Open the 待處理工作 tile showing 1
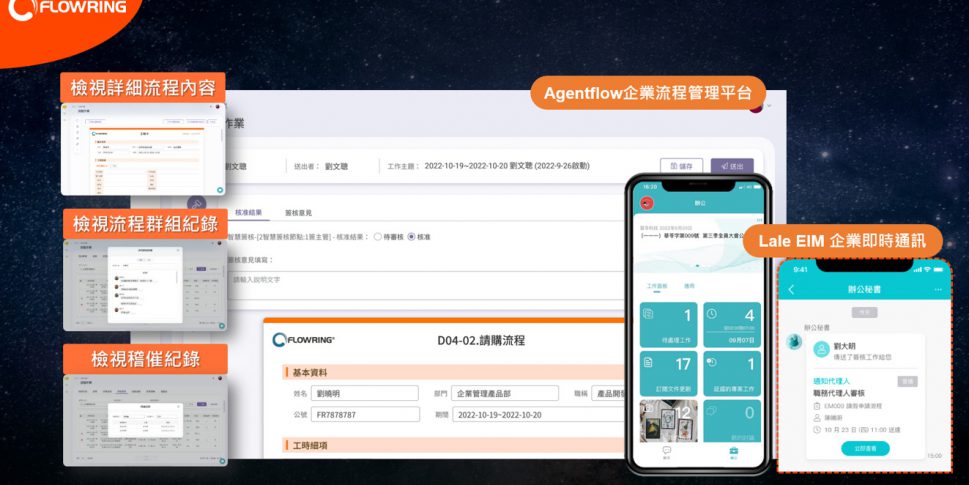Screen dimensions: 969x485 [668, 325]
